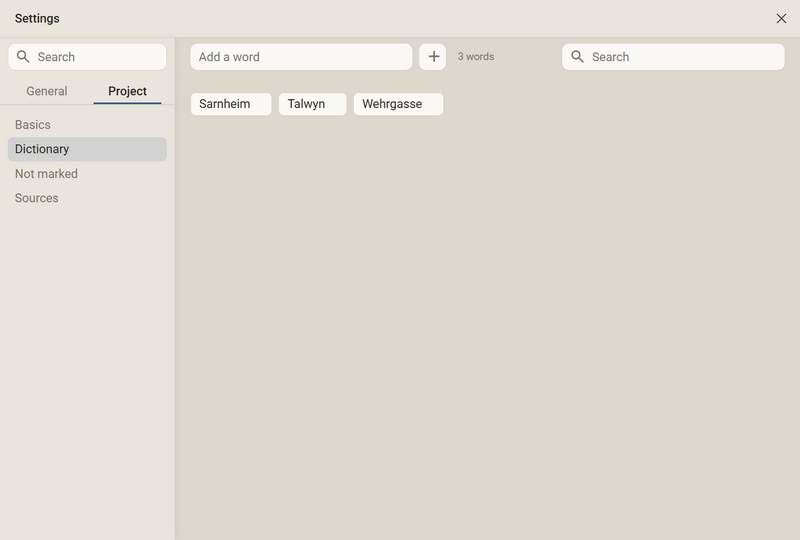
Task: Click the magnifier icon in sidebar search
Action: click(x=23, y=57)
